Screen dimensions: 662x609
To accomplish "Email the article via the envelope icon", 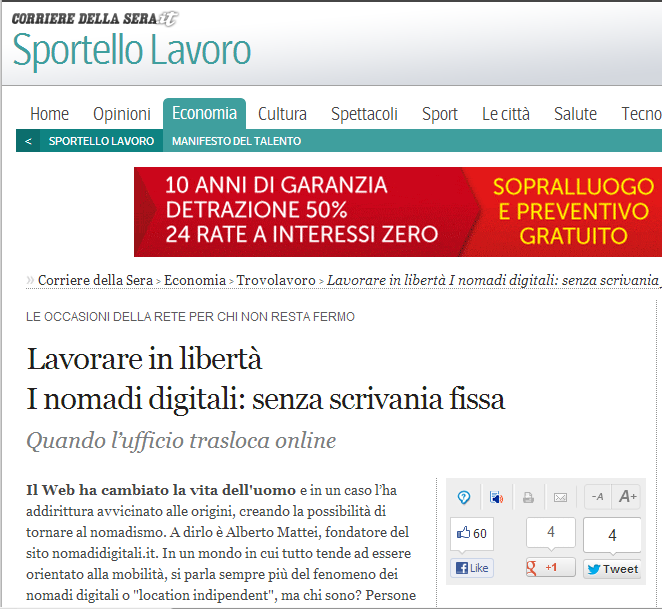I will coord(560,497).
